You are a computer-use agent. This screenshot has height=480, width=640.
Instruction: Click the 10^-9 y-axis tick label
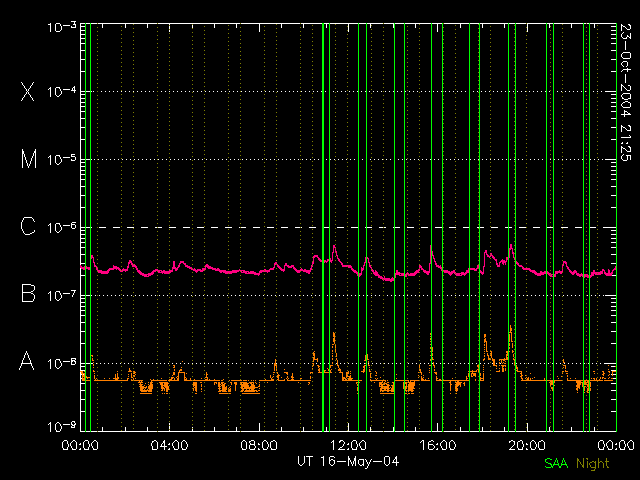(x=62, y=427)
